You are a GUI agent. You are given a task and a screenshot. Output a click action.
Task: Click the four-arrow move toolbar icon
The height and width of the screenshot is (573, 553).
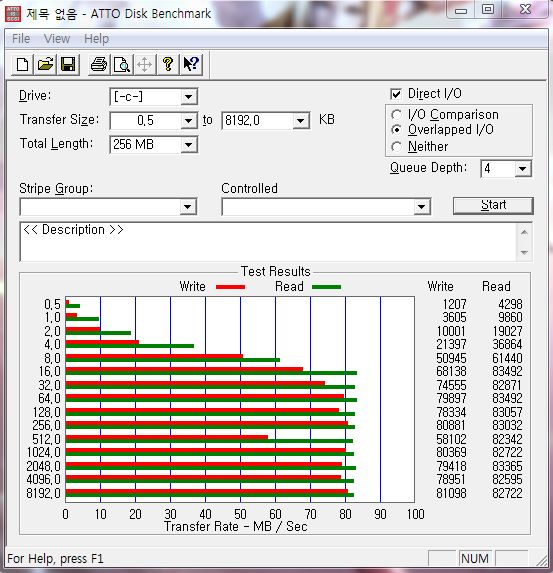pos(145,65)
